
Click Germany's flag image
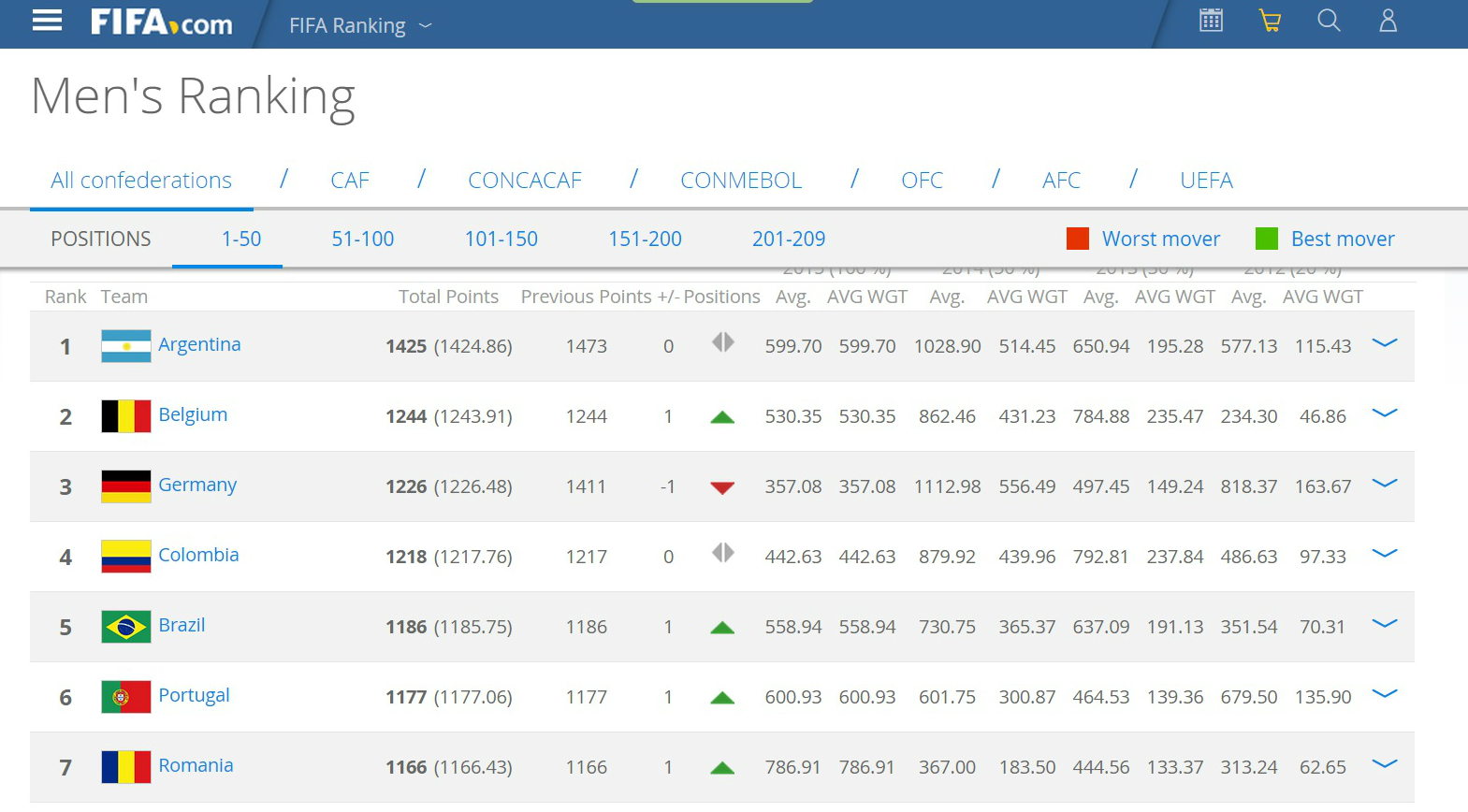pos(126,486)
